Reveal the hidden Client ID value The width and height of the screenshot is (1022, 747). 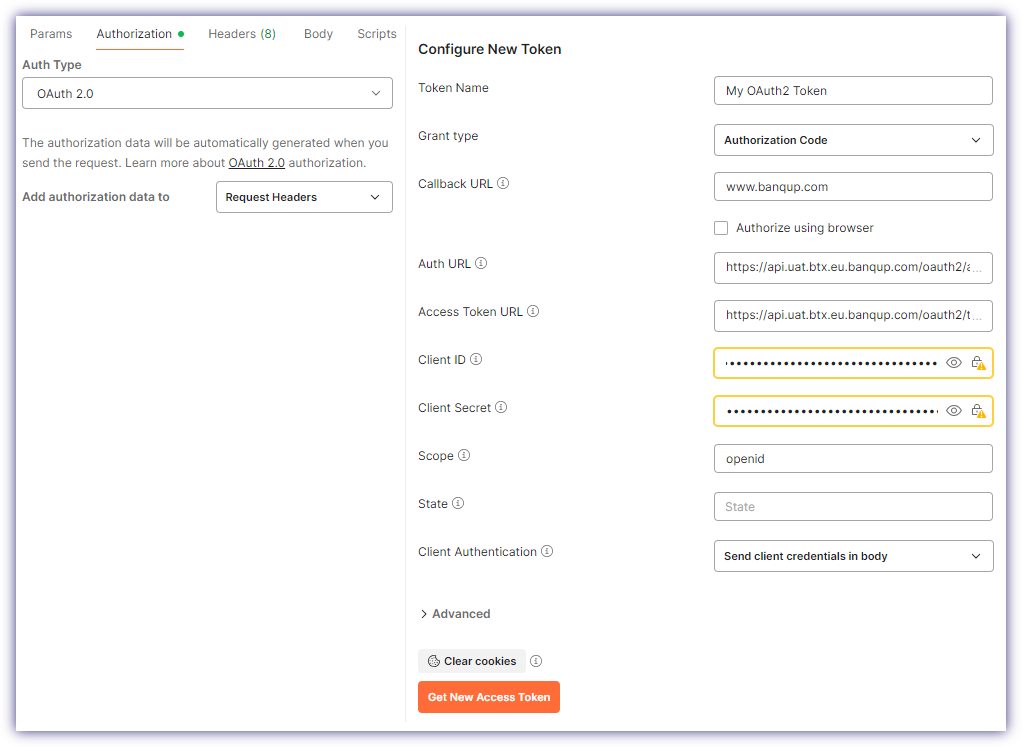pyautogui.click(x=953, y=362)
